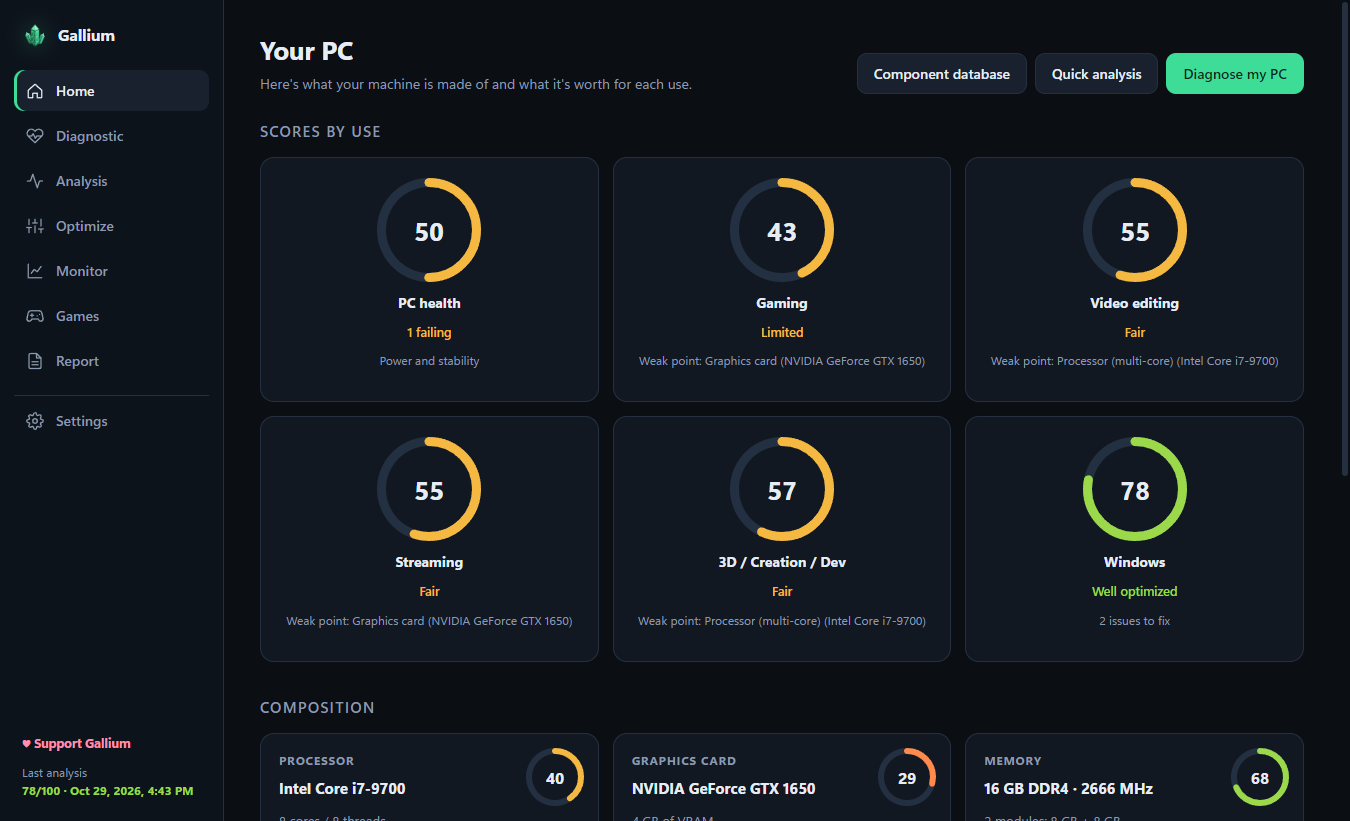Open Settings from the sidebar
The height and width of the screenshot is (821, 1350).
click(111, 421)
